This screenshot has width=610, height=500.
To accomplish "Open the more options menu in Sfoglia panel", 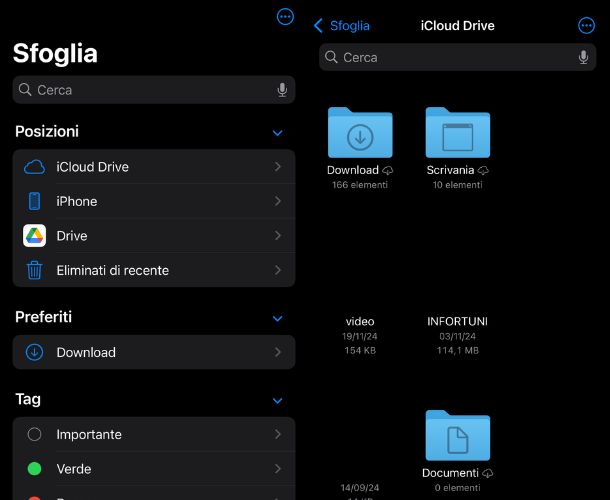I will 285,17.
